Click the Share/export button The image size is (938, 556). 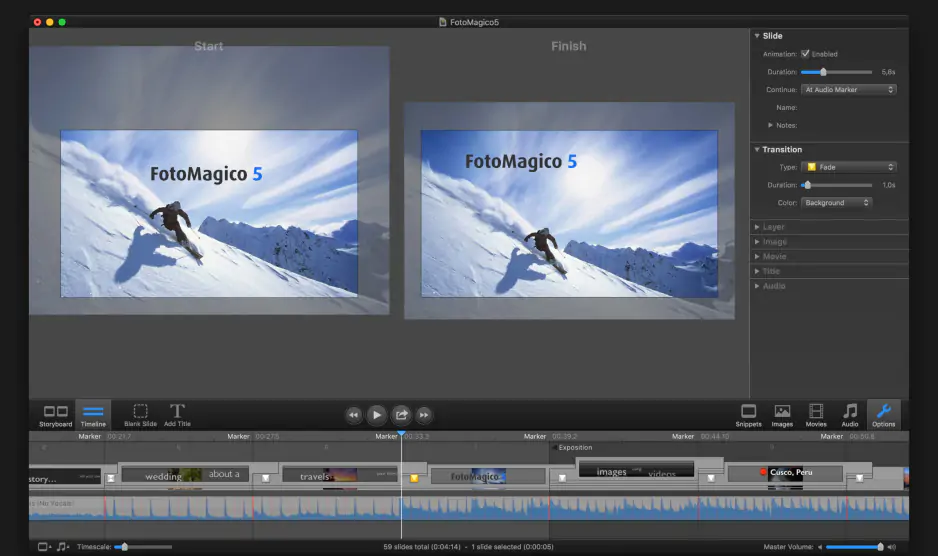coord(401,414)
